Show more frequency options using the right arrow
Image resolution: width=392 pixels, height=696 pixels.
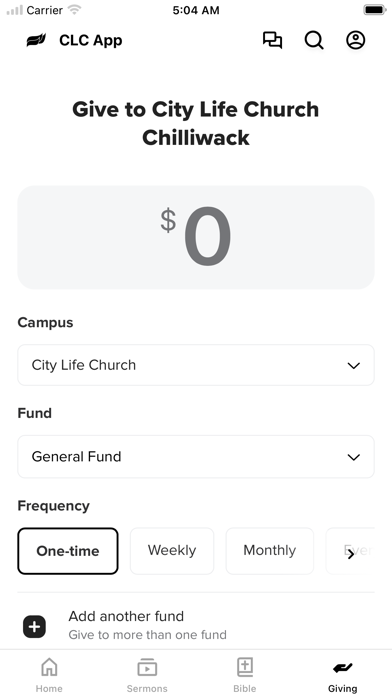(351, 554)
